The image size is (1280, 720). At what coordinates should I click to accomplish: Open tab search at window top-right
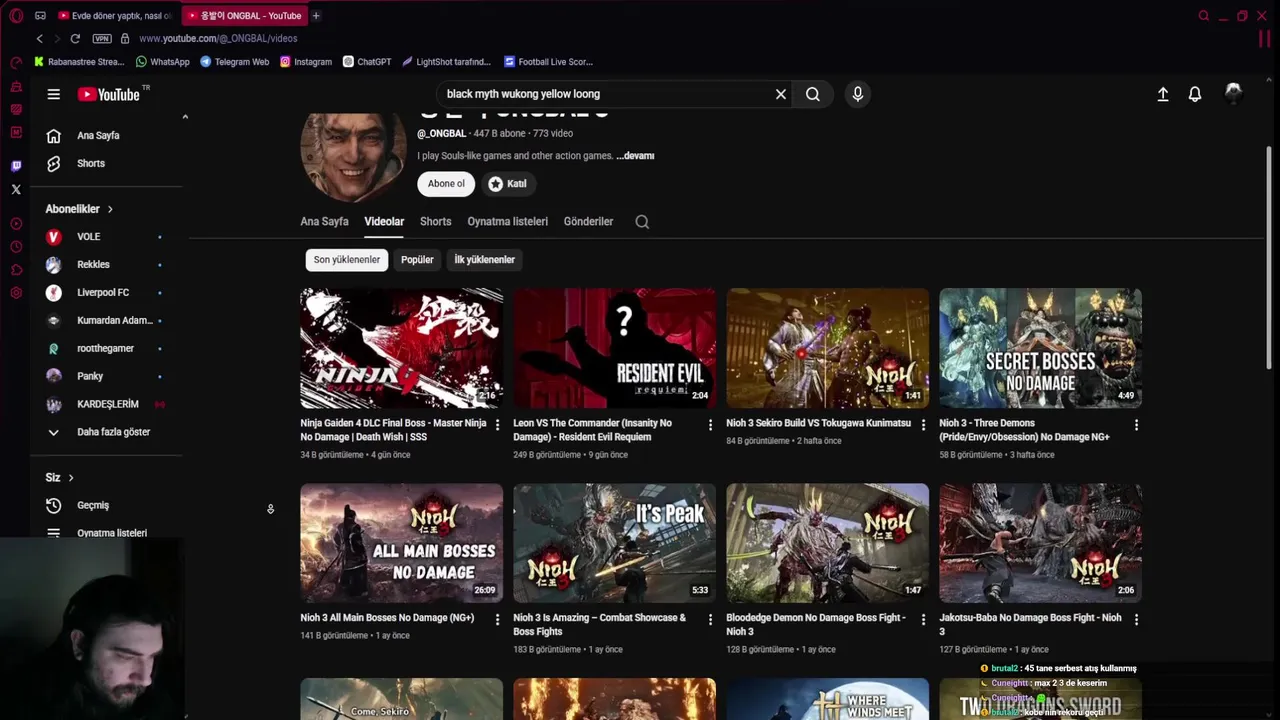1204,16
